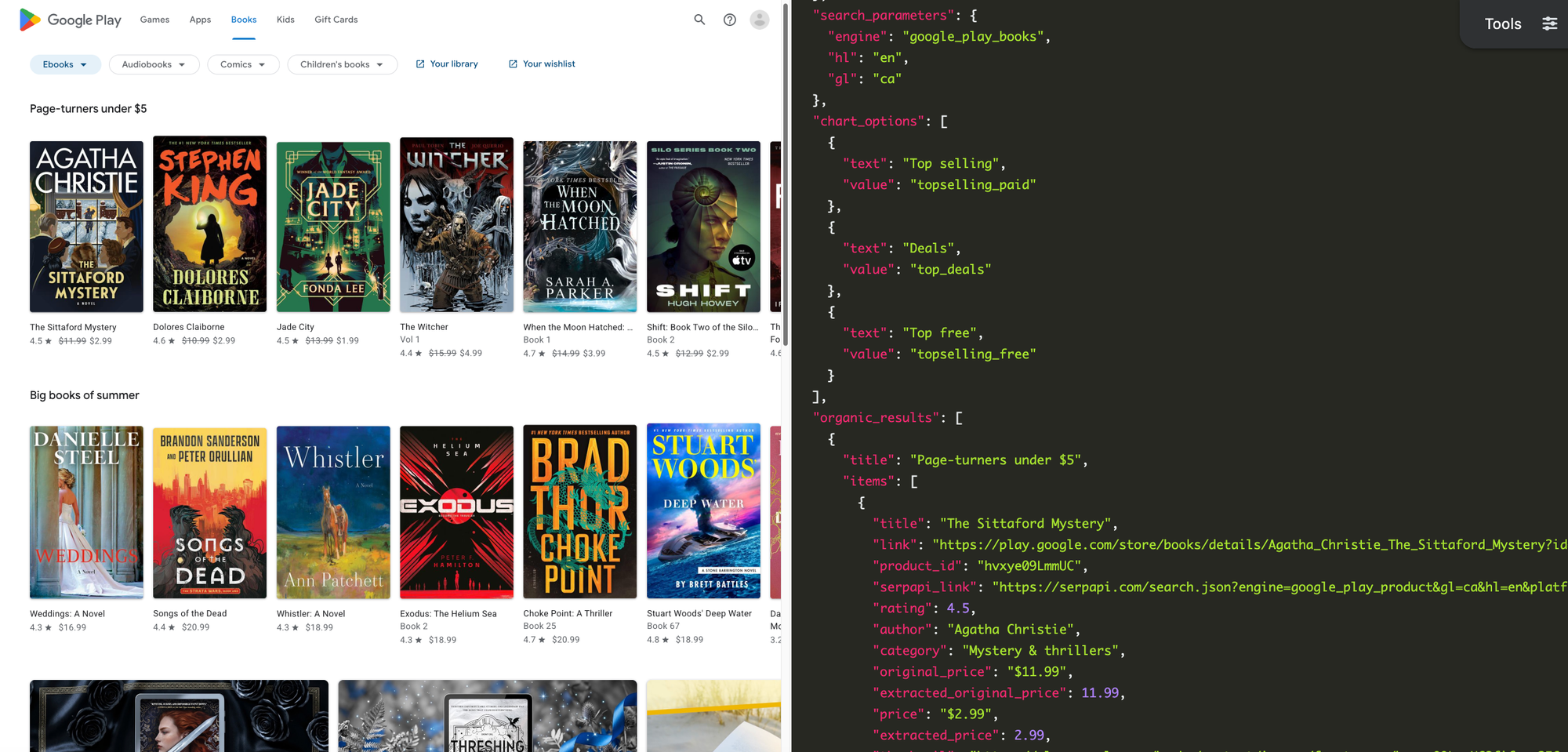Click Page-turners under $5 heading
This screenshot has width=1568, height=752.
tap(89, 109)
